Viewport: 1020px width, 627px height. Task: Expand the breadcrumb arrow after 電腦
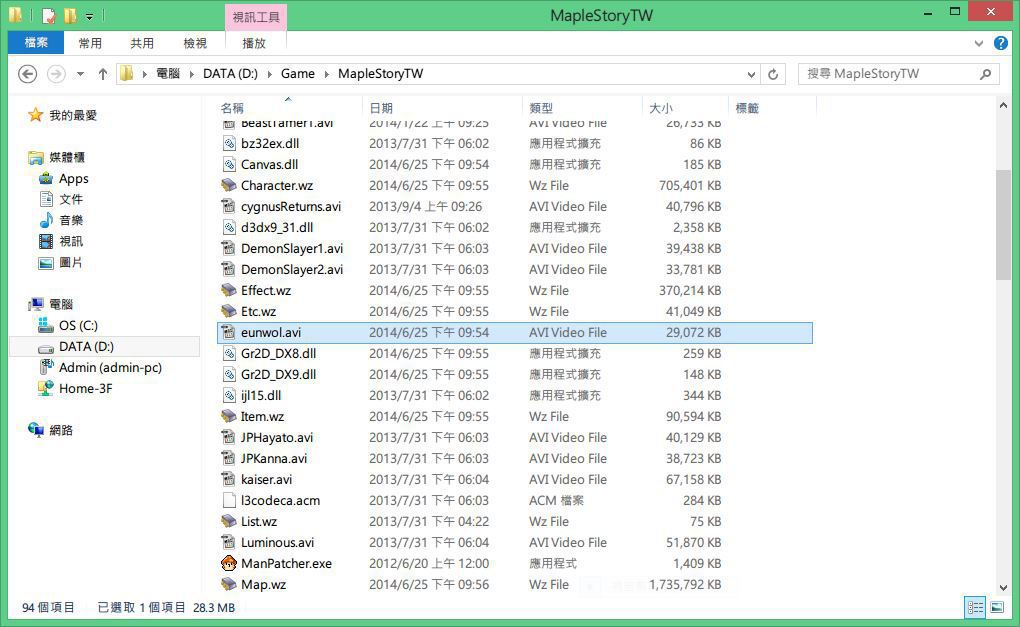pos(192,74)
